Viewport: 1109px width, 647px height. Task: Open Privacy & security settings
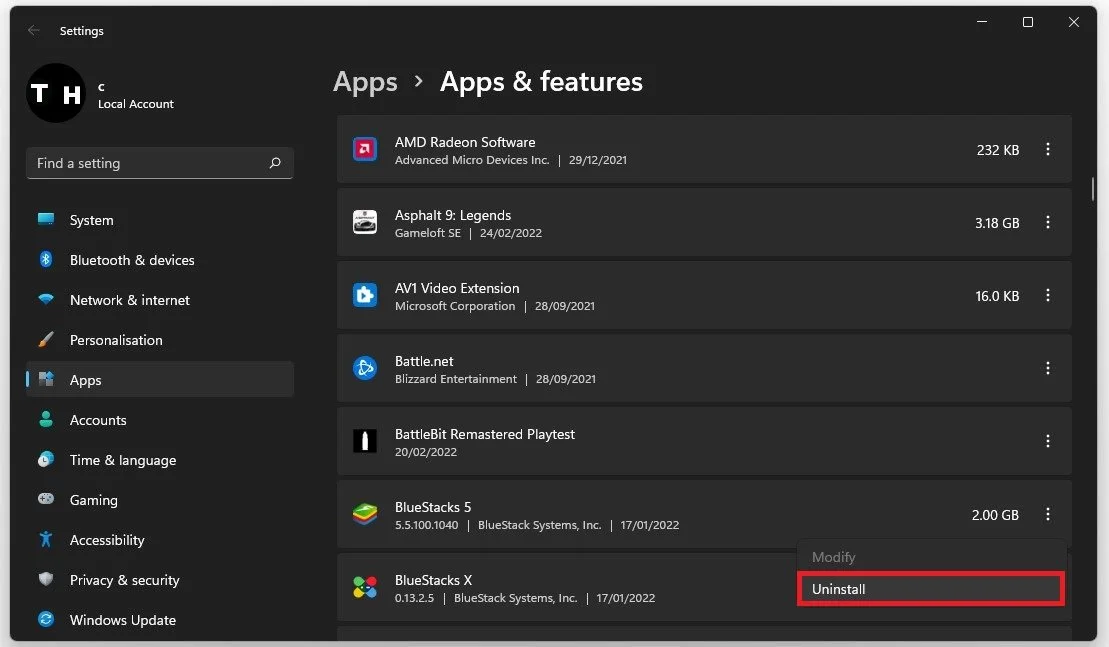160,580
